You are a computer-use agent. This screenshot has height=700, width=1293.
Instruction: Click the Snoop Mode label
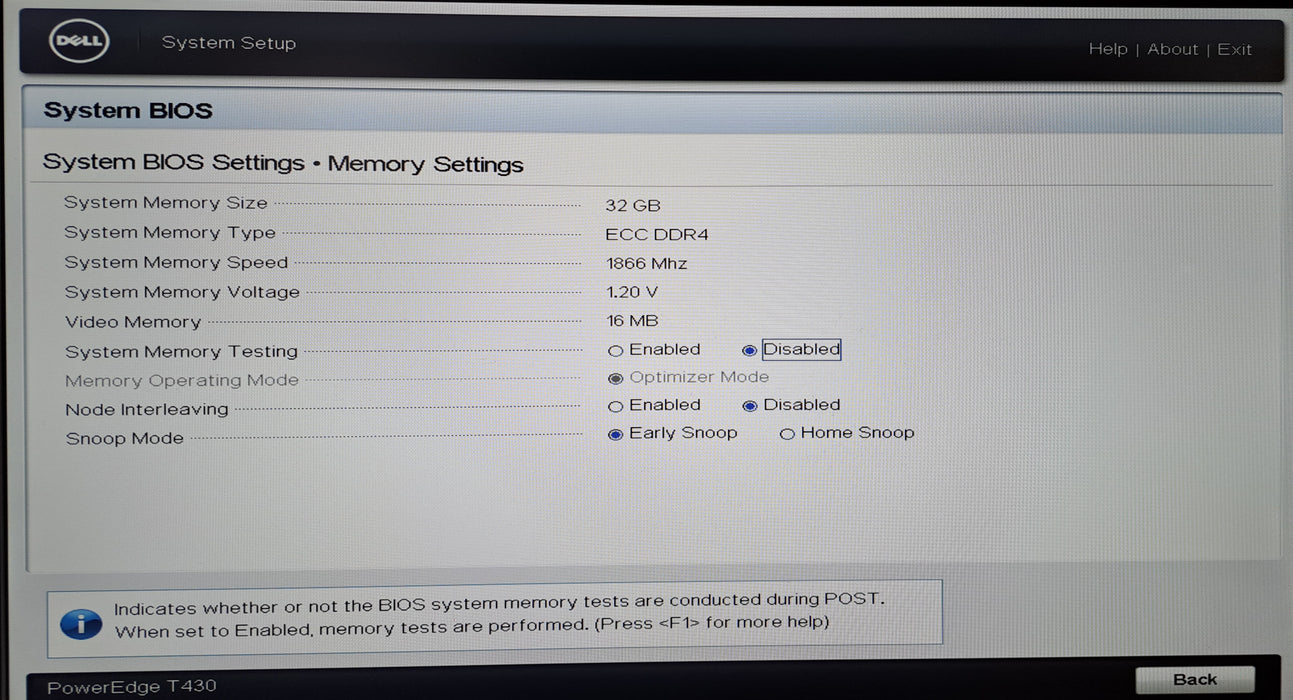(x=125, y=439)
